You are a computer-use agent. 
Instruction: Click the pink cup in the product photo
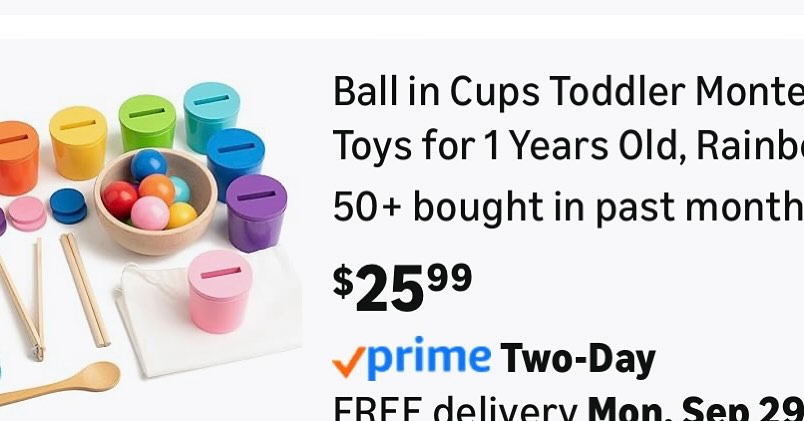pos(220,291)
